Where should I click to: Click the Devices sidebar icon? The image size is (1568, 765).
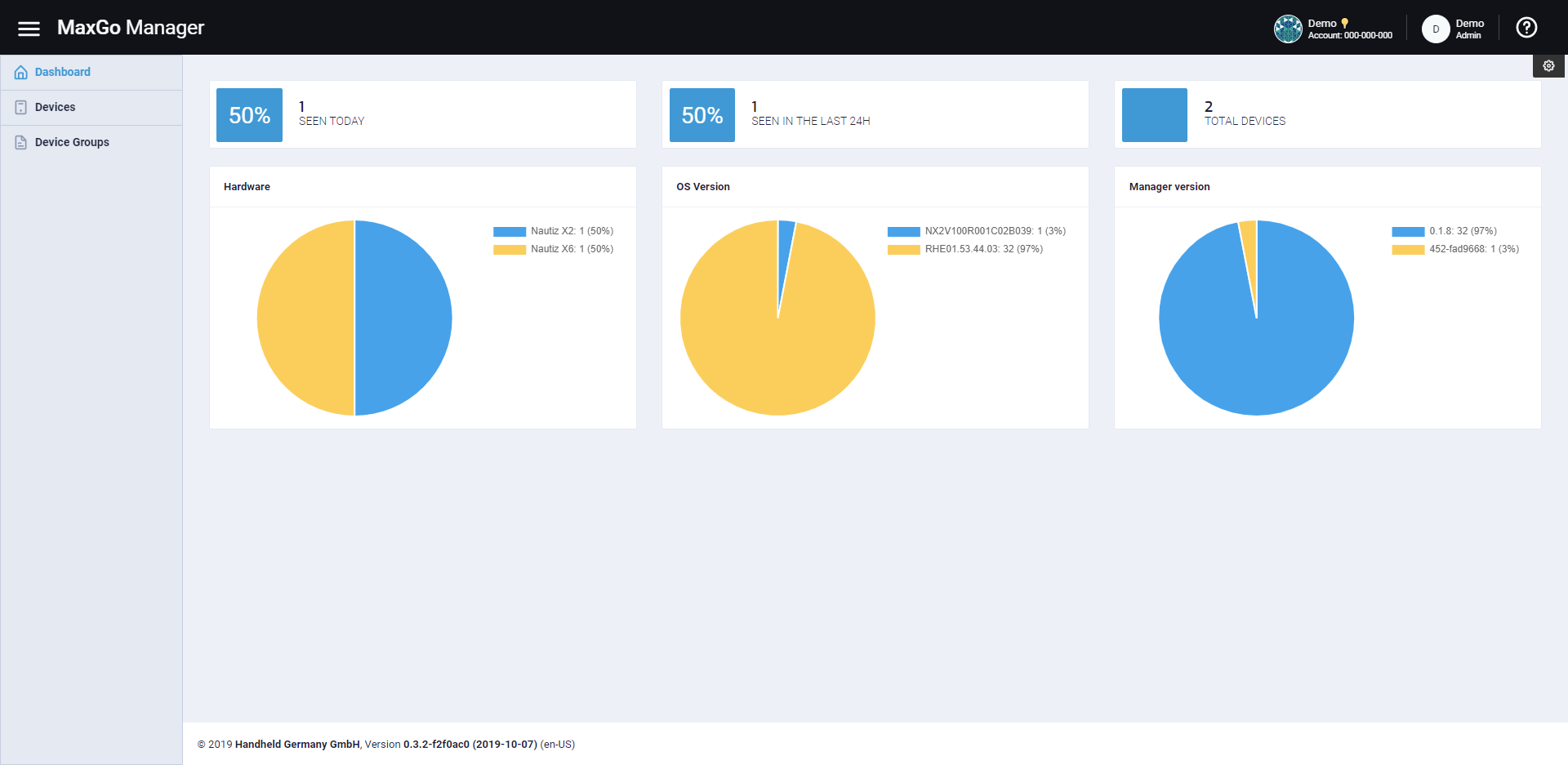(21, 108)
